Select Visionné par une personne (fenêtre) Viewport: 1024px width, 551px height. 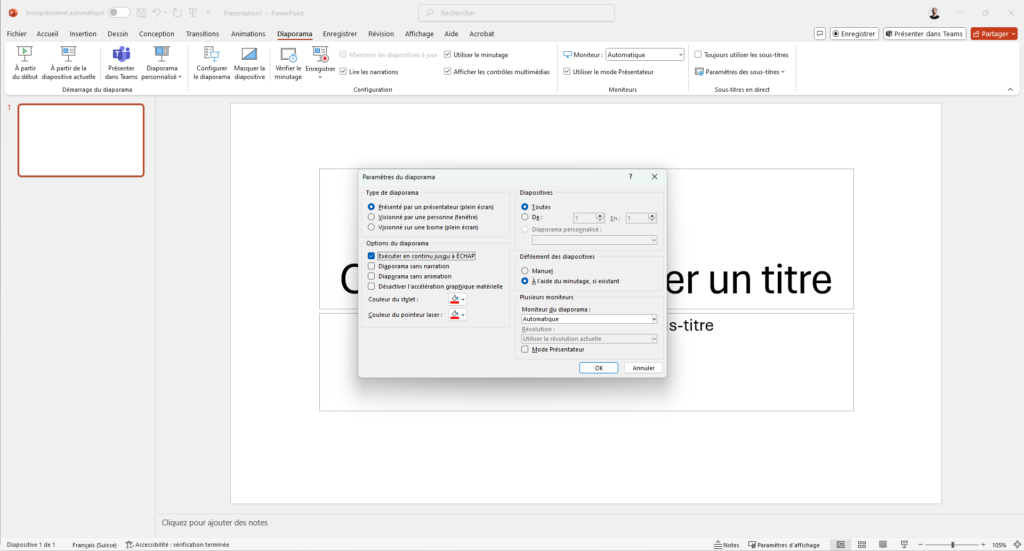tap(371, 217)
